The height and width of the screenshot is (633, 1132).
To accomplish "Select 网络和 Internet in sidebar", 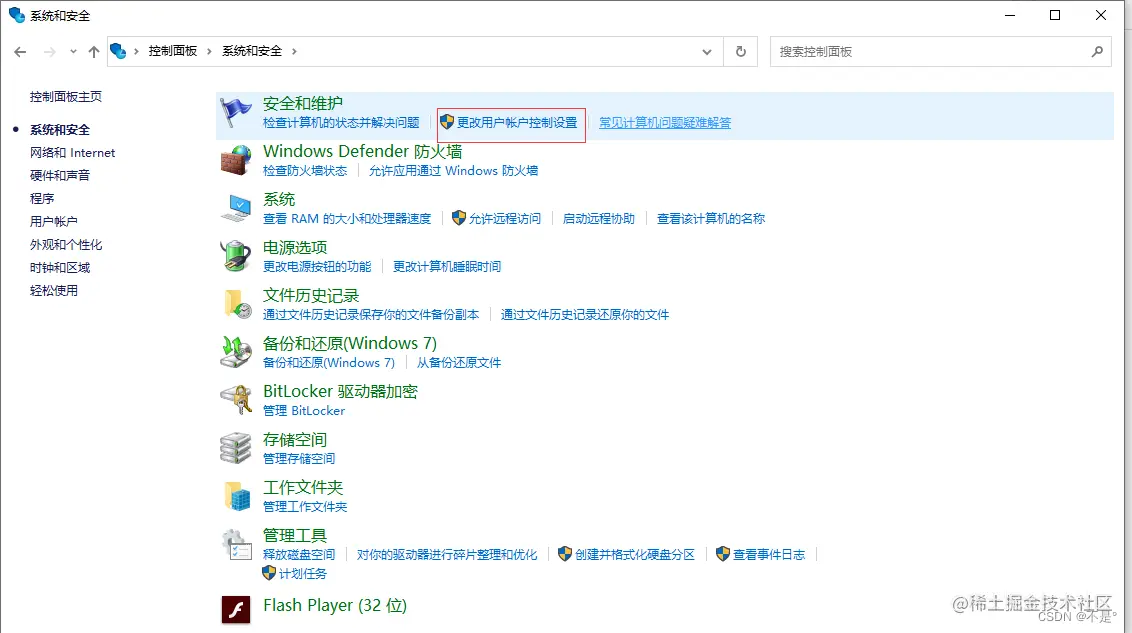I will tap(72, 152).
